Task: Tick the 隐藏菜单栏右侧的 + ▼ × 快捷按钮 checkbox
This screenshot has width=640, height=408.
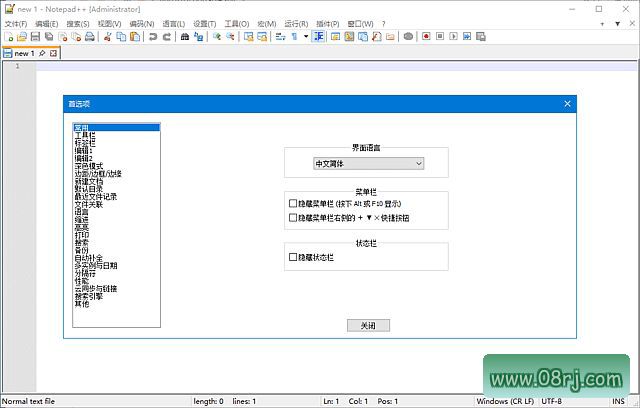Action: pyautogui.click(x=293, y=217)
